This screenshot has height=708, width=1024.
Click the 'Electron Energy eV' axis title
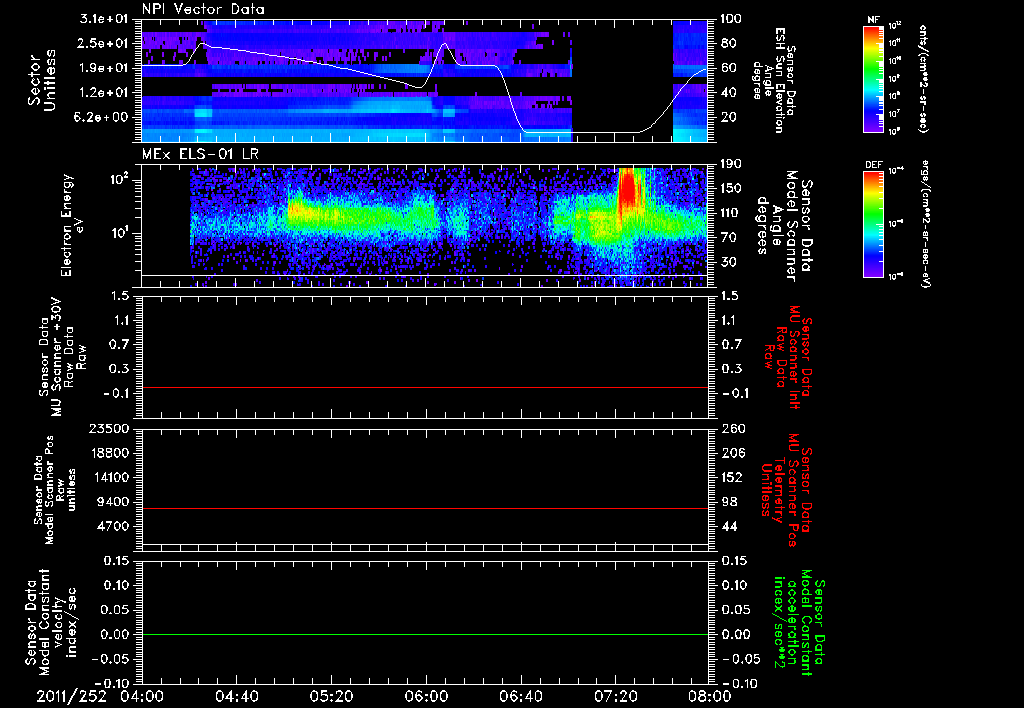[x=72, y=225]
